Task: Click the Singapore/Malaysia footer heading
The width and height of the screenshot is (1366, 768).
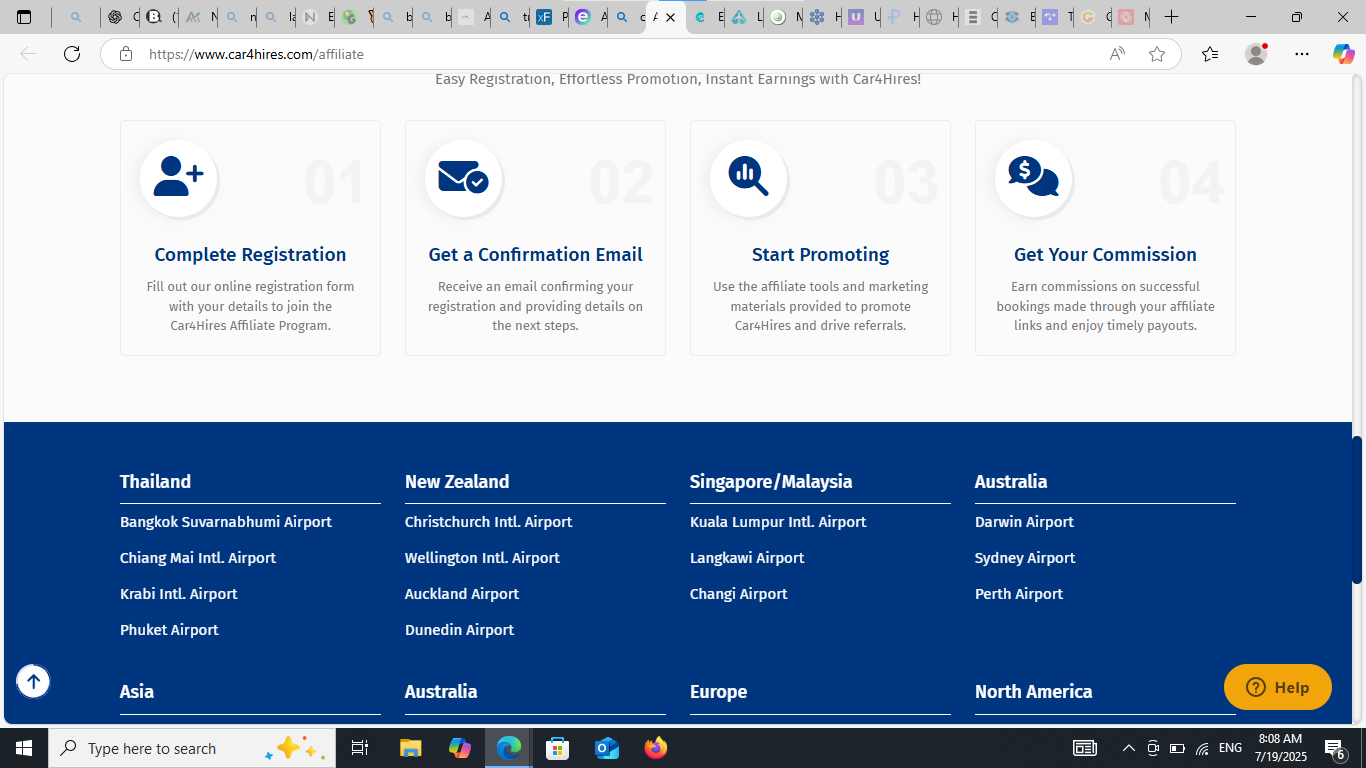Action: (x=771, y=482)
